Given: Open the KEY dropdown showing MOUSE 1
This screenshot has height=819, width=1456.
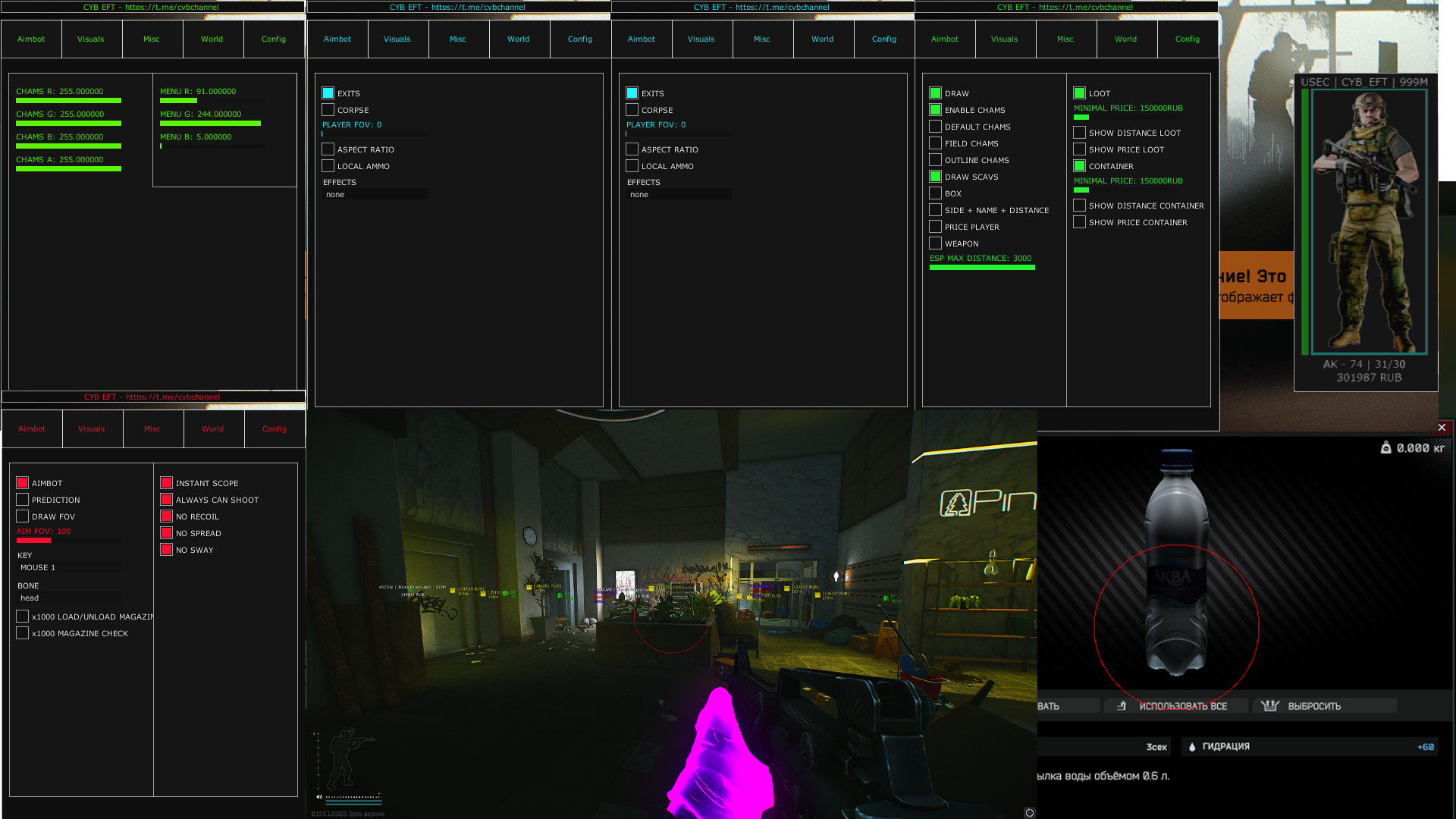Looking at the screenshot, I should [69, 567].
